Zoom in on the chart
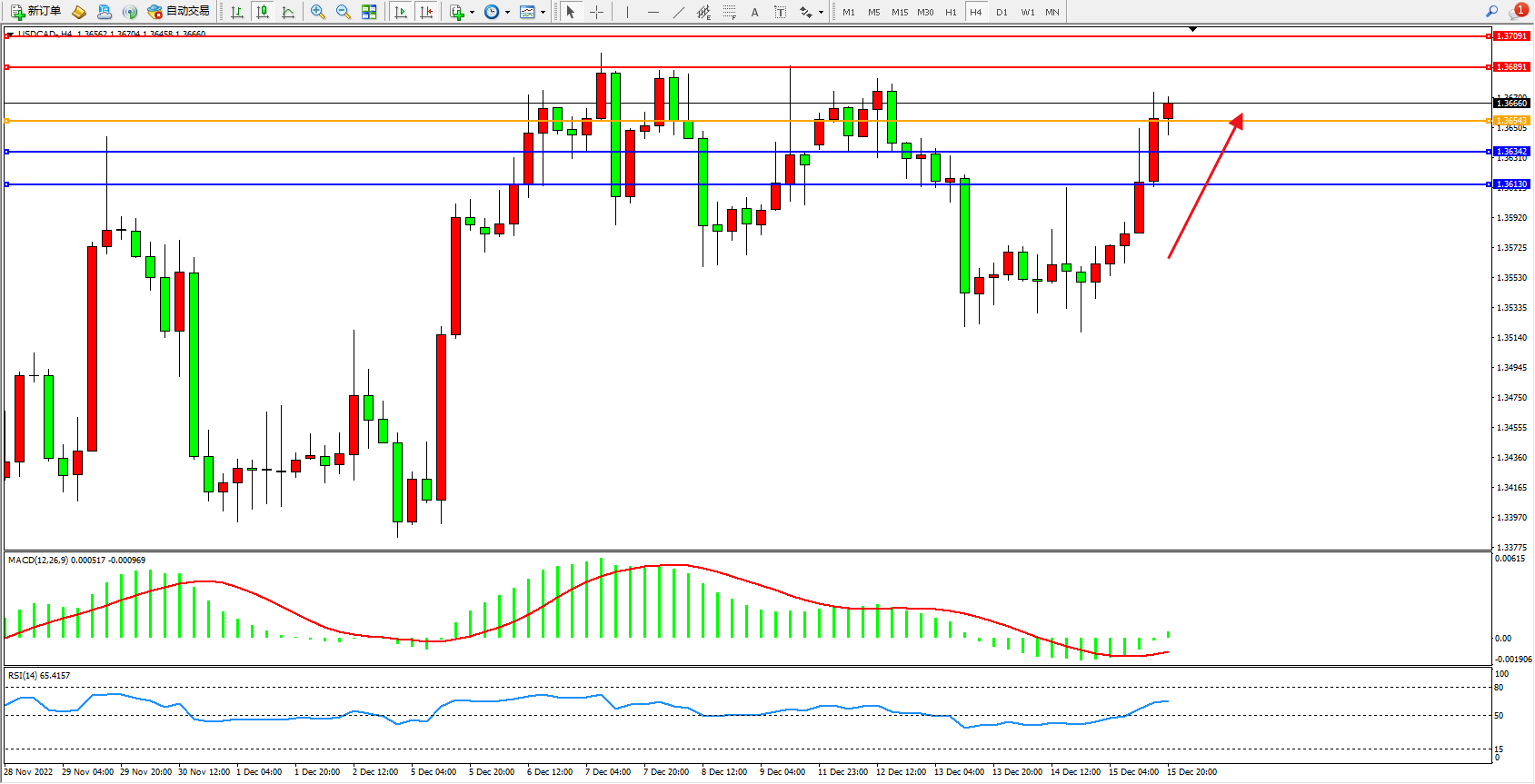 coord(317,12)
